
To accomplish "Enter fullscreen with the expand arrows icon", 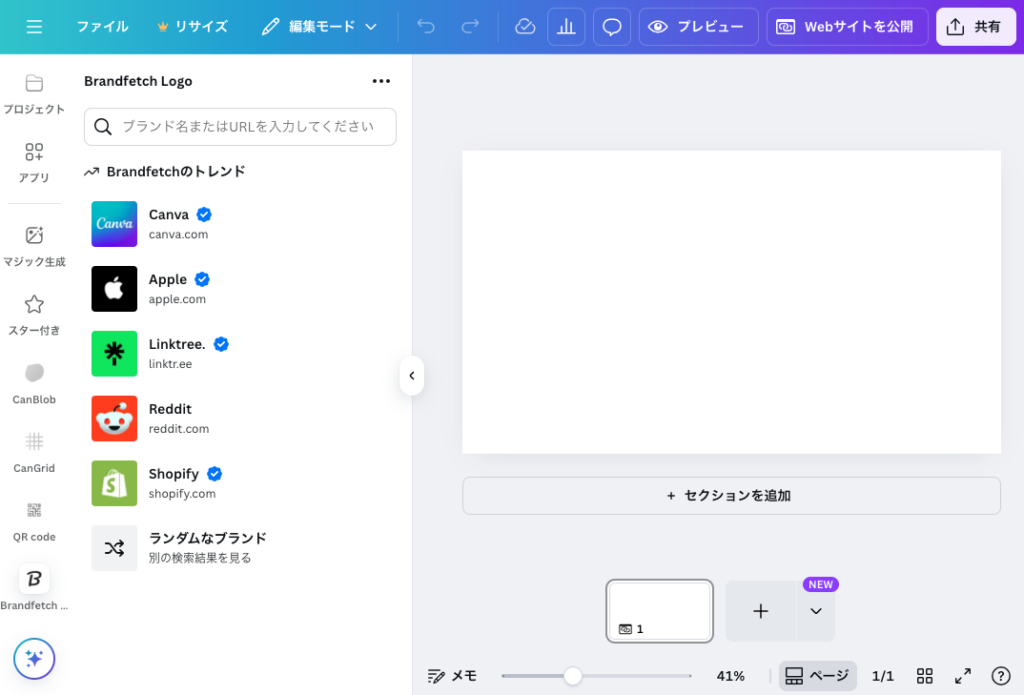I will (963, 676).
